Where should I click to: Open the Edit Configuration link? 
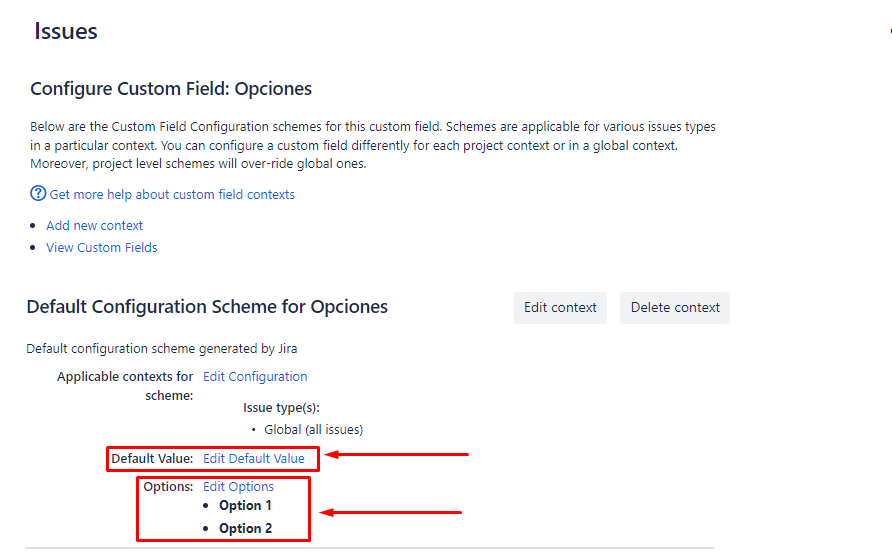click(x=255, y=377)
